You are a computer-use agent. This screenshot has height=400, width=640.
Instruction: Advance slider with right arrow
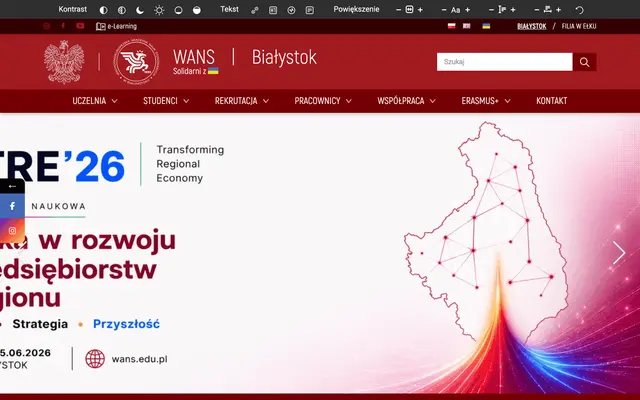point(619,253)
